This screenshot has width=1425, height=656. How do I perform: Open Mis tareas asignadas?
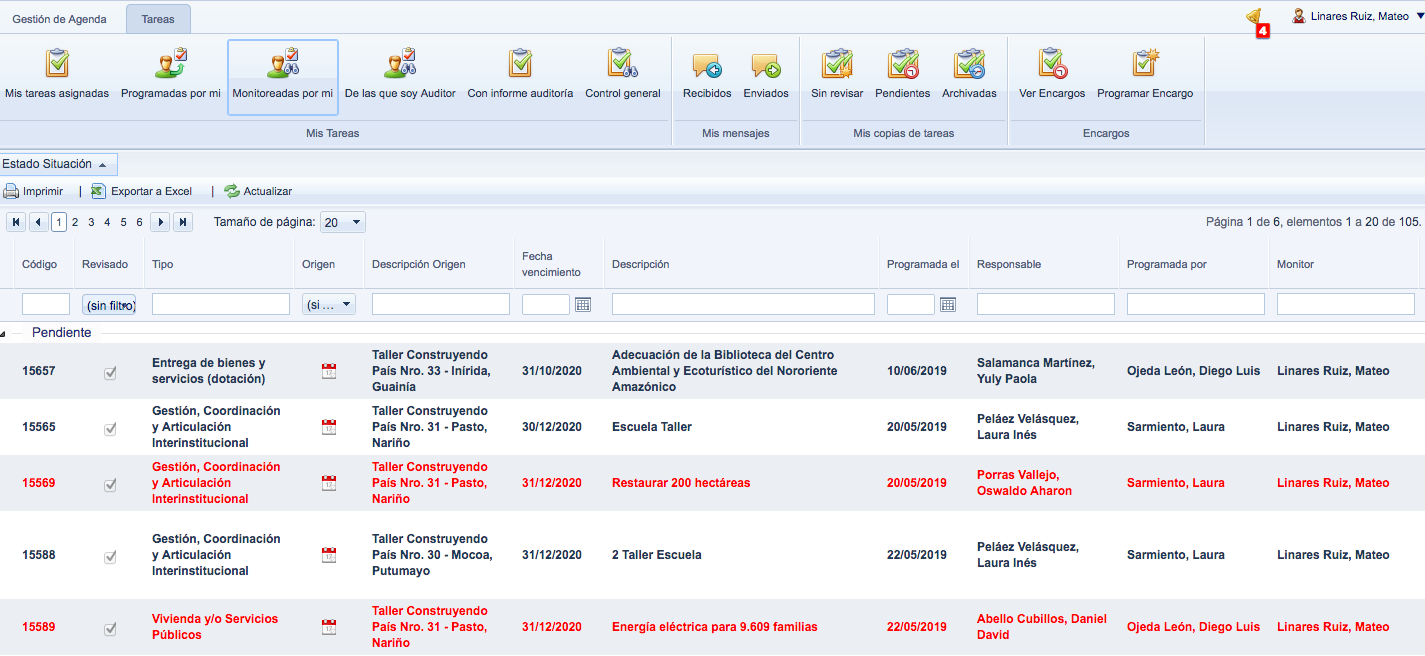[57, 77]
